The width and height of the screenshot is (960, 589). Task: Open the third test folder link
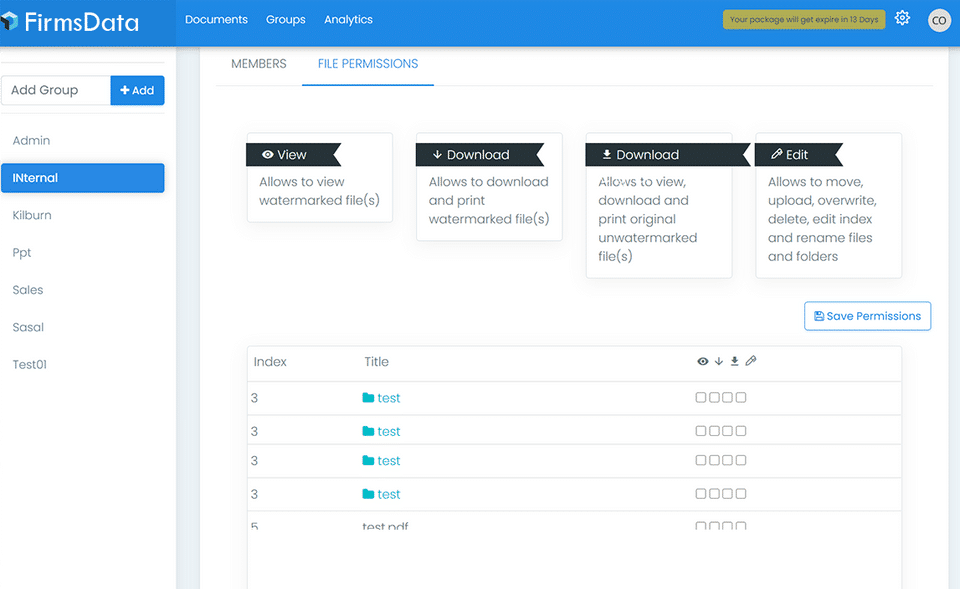click(x=389, y=461)
